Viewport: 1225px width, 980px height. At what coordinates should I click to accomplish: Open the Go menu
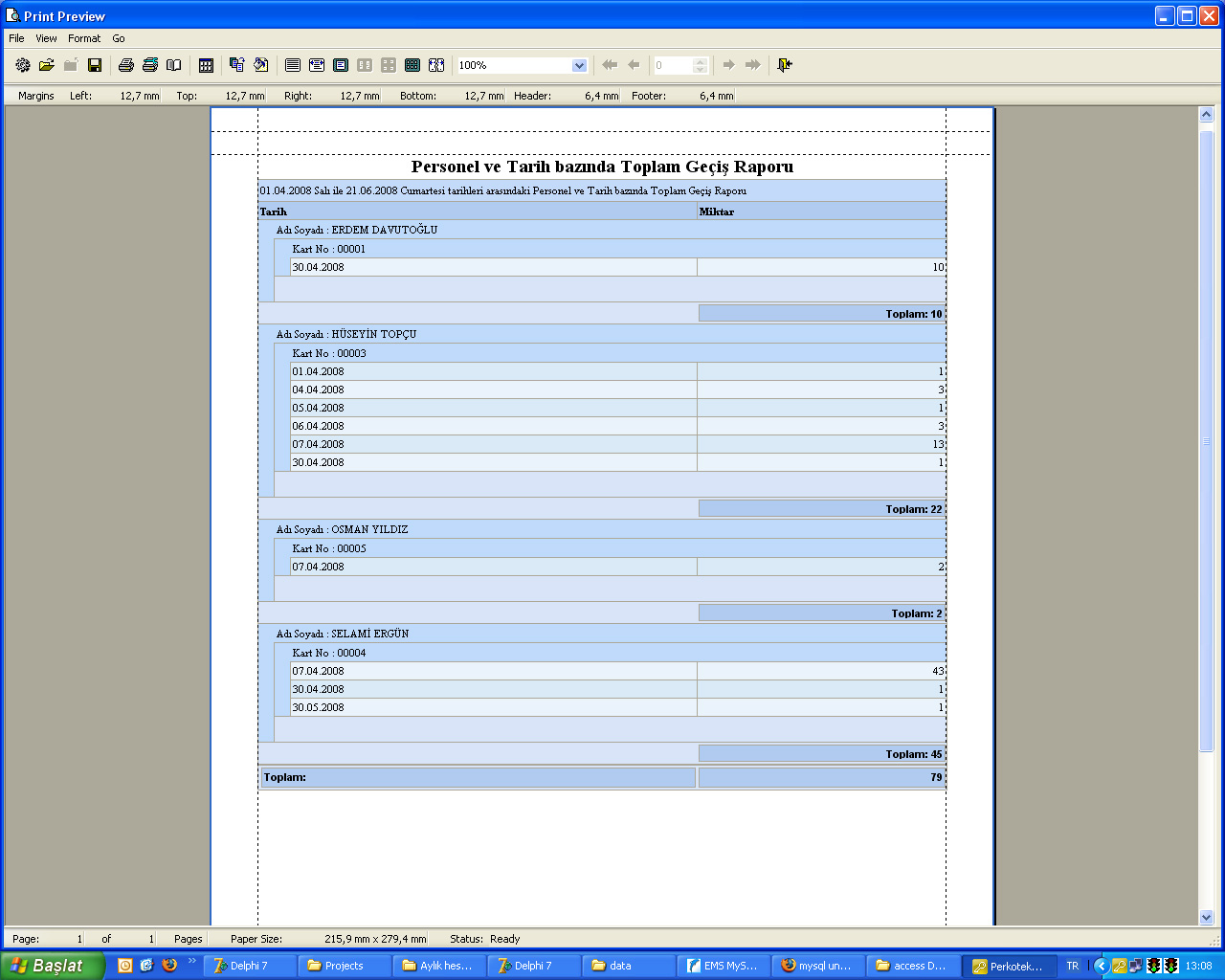(x=119, y=38)
